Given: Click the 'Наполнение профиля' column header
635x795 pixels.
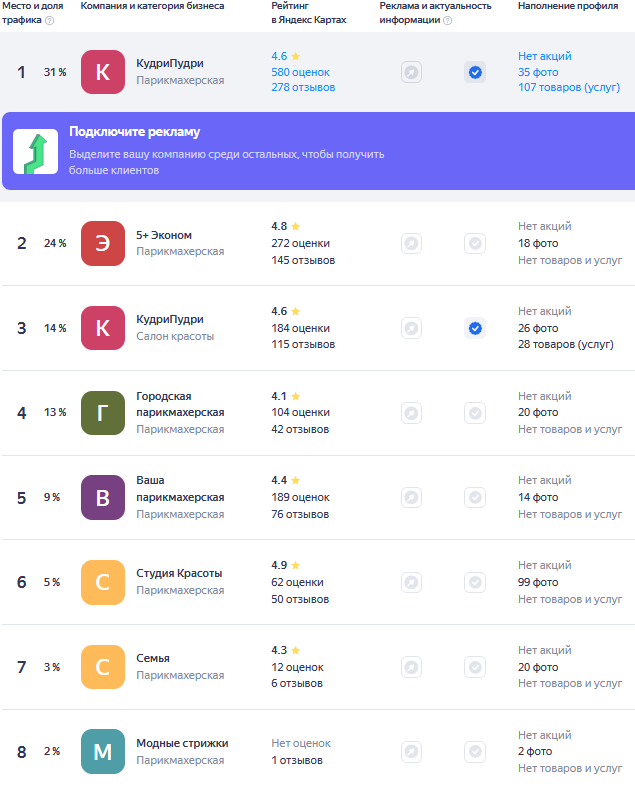Looking at the screenshot, I should 568,6.
